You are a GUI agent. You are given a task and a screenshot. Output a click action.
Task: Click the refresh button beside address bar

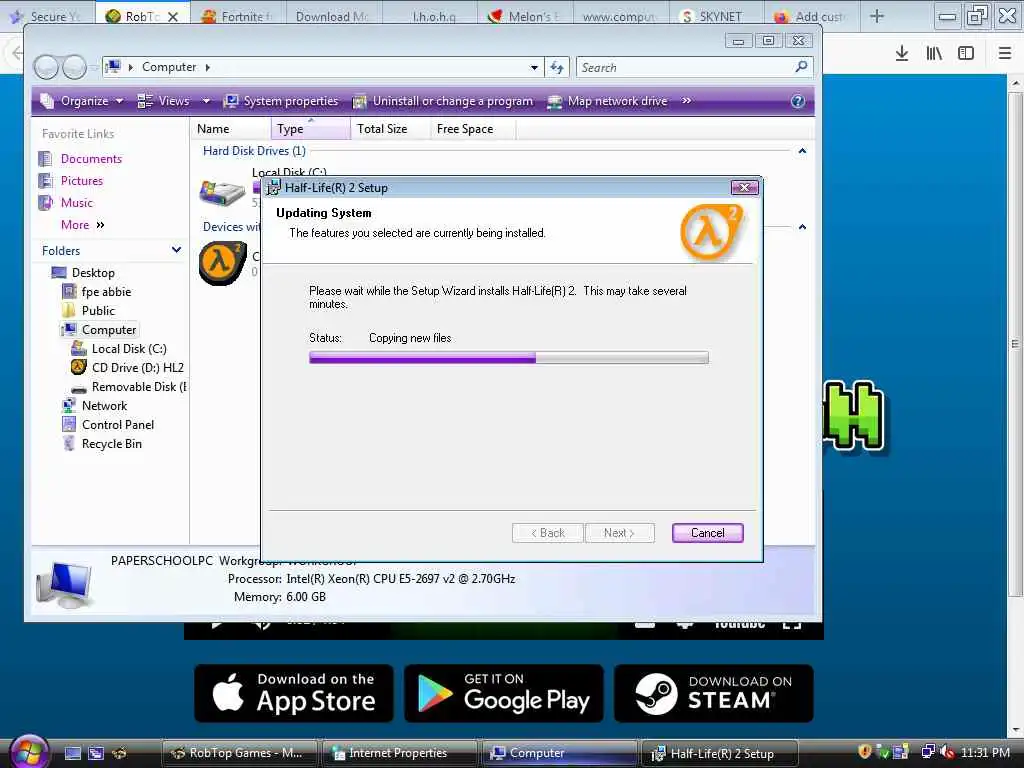pos(556,67)
